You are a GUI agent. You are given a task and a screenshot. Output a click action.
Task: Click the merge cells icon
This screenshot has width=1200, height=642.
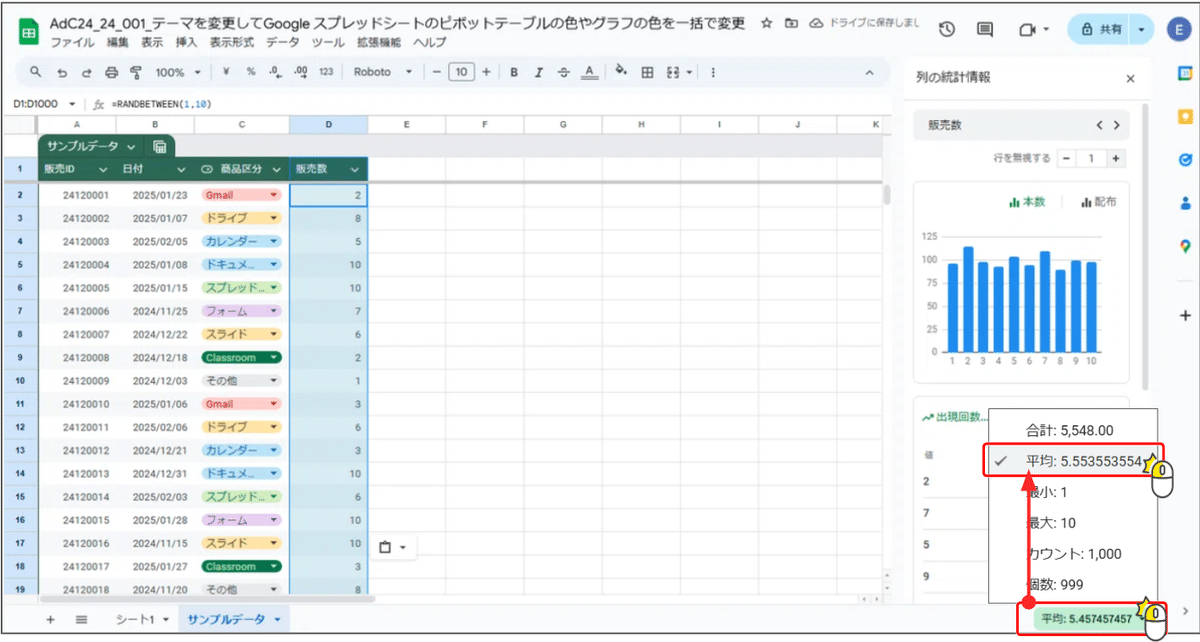(x=672, y=72)
